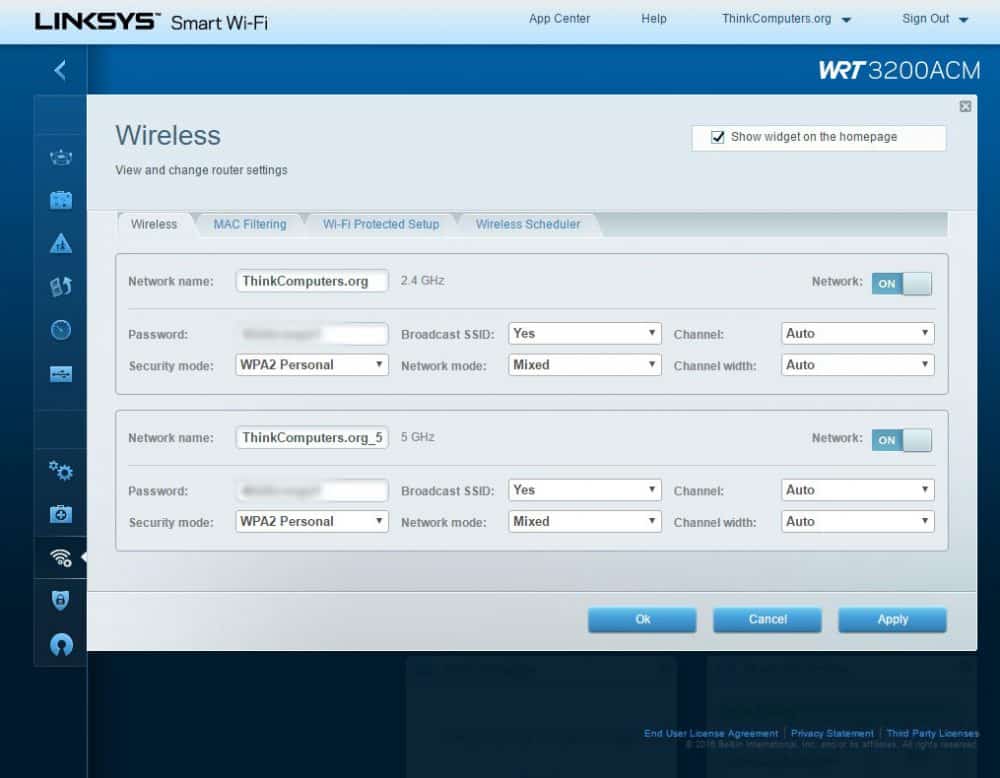This screenshot has width=1000, height=778.
Task: Open External Storage USB icon
Action: pos(61,374)
